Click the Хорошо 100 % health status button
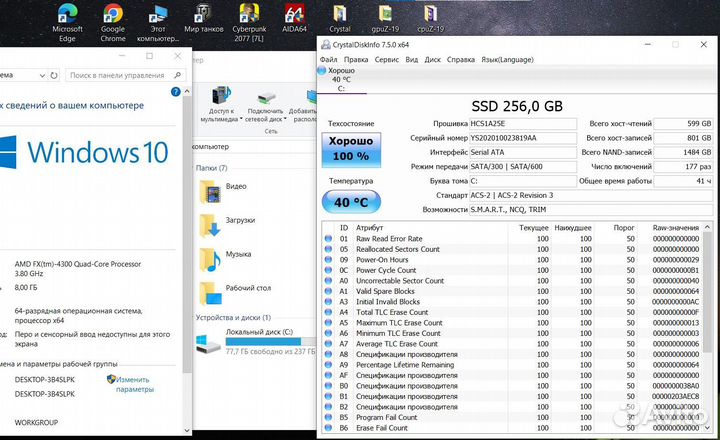 pos(351,150)
